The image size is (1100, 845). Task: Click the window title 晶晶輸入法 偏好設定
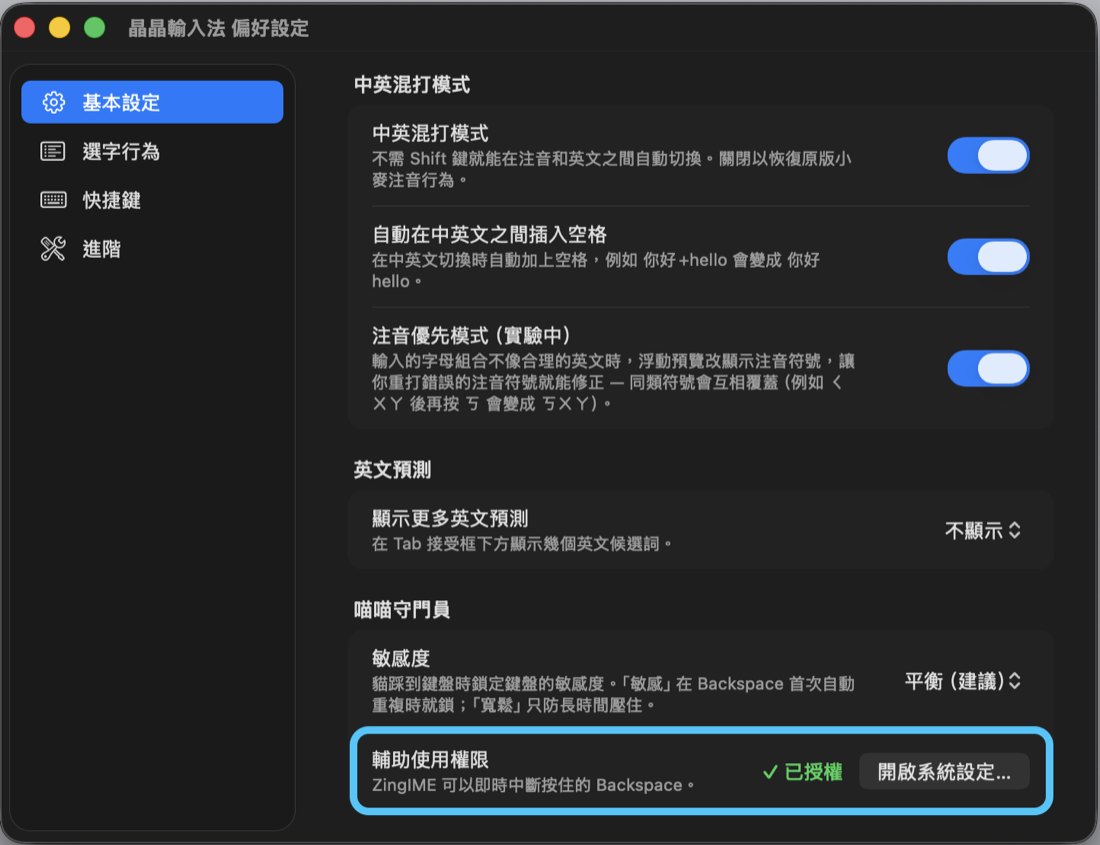pos(218,28)
